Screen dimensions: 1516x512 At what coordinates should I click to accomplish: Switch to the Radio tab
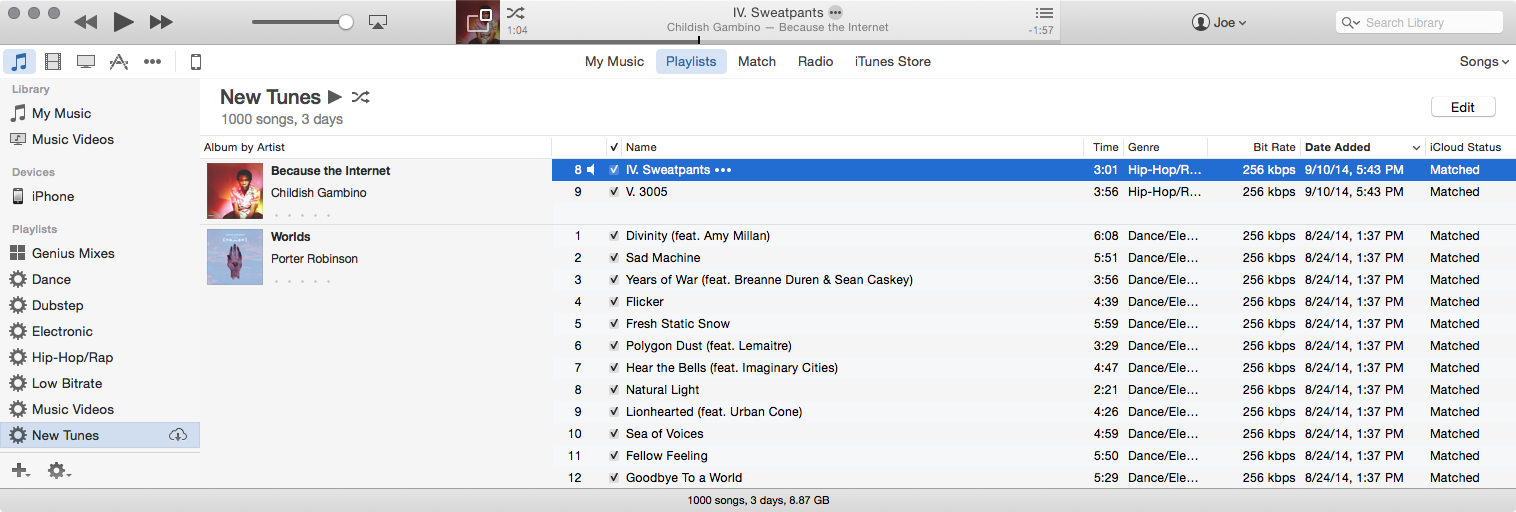815,61
